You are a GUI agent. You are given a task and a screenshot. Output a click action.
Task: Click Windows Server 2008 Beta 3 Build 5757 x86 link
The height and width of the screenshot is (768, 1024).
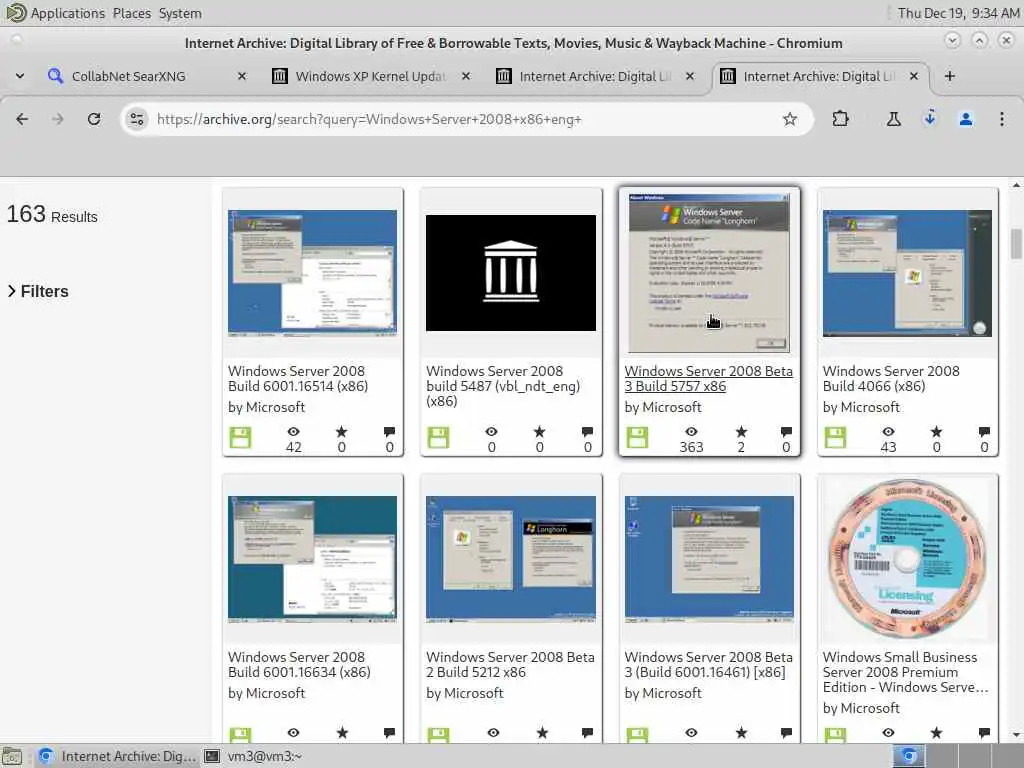709,379
